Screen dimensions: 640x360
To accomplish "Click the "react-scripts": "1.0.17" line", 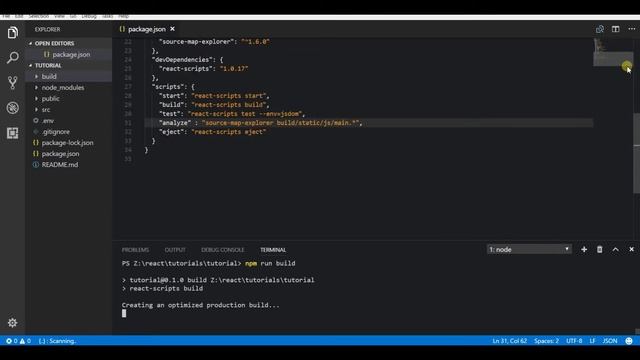I will click(x=203, y=69).
